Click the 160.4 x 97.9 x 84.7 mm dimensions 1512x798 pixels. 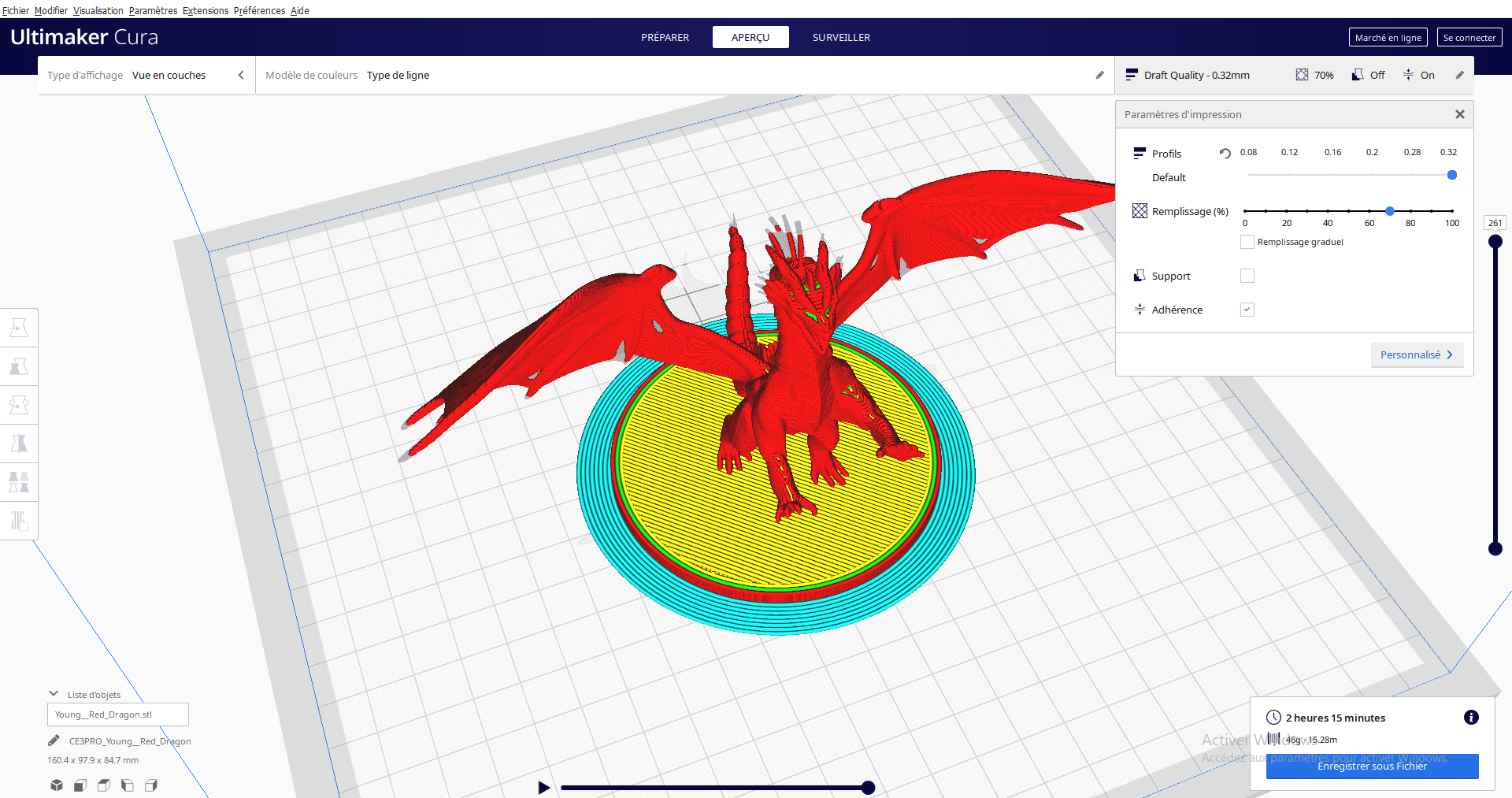(93, 760)
